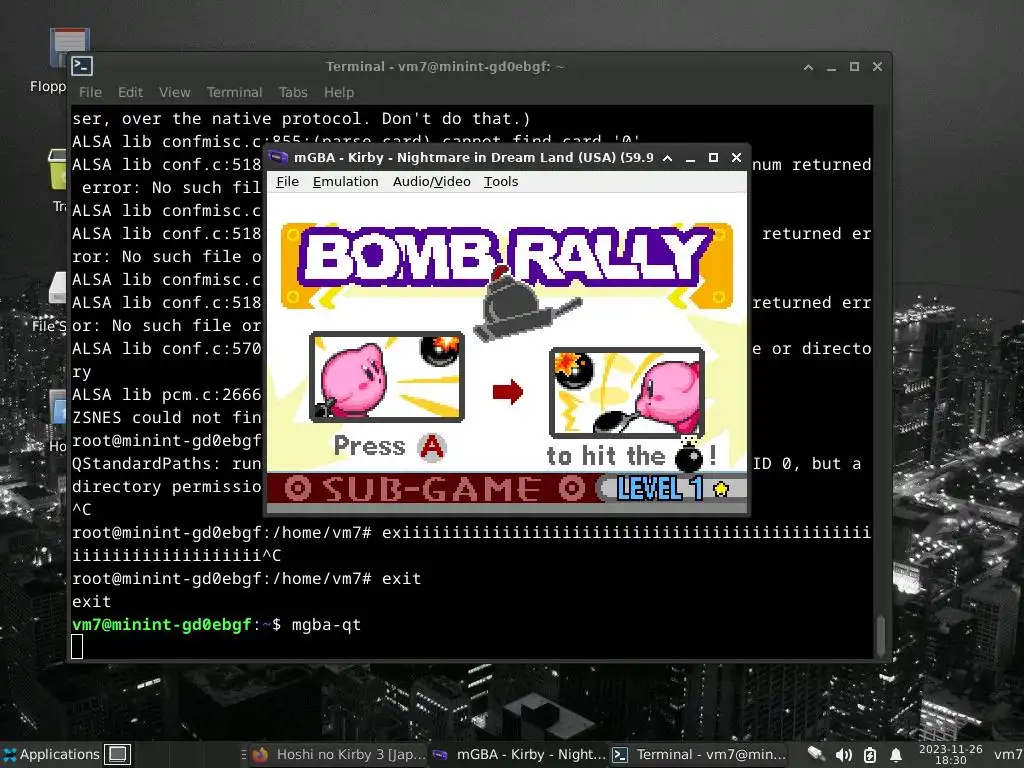Image resolution: width=1024 pixels, height=768 pixels.
Task: Click the mGBA app icon in its title bar
Action: 278,157
